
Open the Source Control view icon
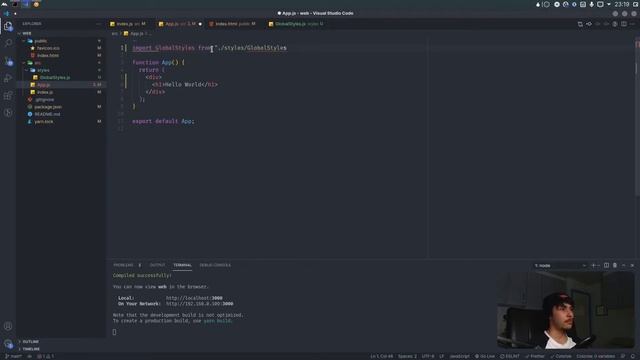click(x=8, y=61)
